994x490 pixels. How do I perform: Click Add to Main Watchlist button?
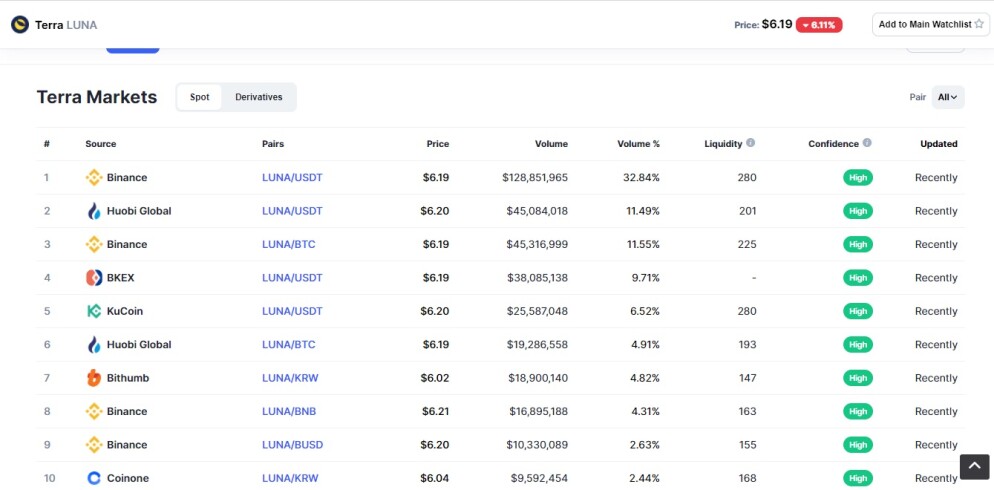point(931,24)
